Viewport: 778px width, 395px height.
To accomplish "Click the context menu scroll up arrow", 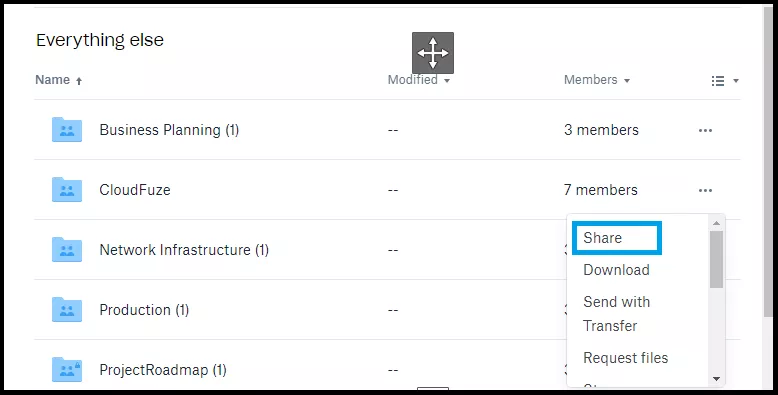I will pos(716,223).
